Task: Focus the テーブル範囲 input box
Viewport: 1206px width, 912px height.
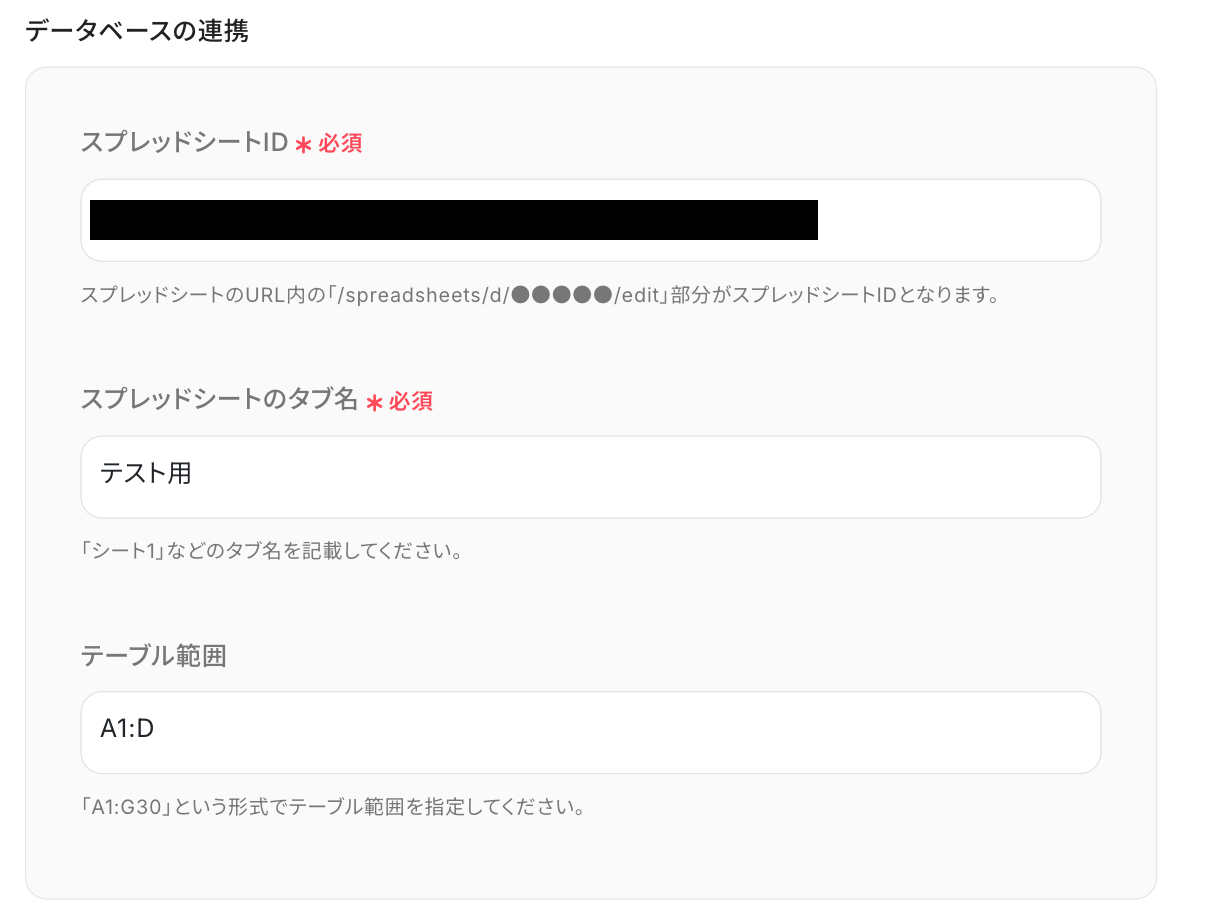Action: pyautogui.click(x=591, y=732)
